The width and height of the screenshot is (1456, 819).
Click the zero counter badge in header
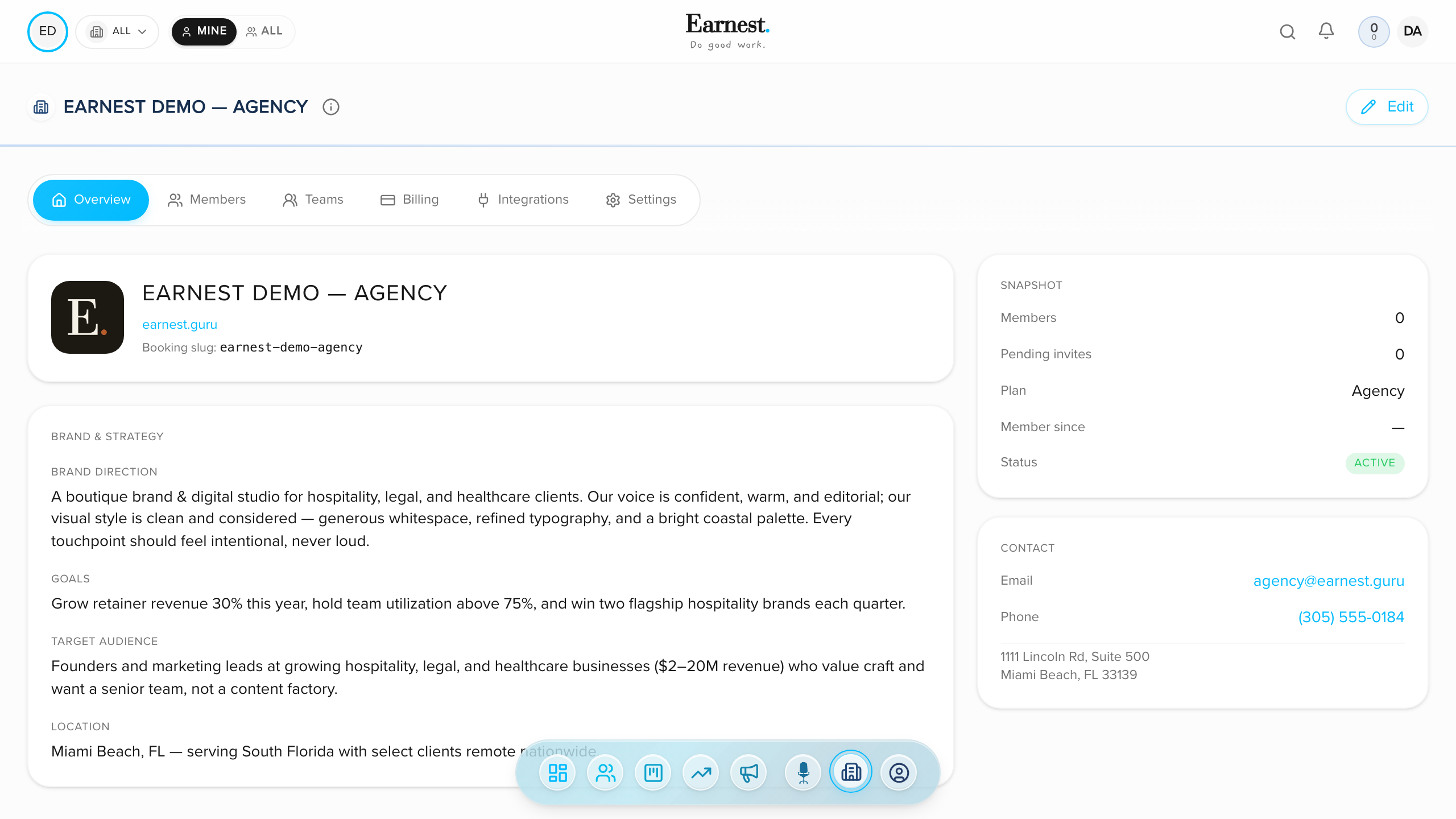[x=1374, y=31]
